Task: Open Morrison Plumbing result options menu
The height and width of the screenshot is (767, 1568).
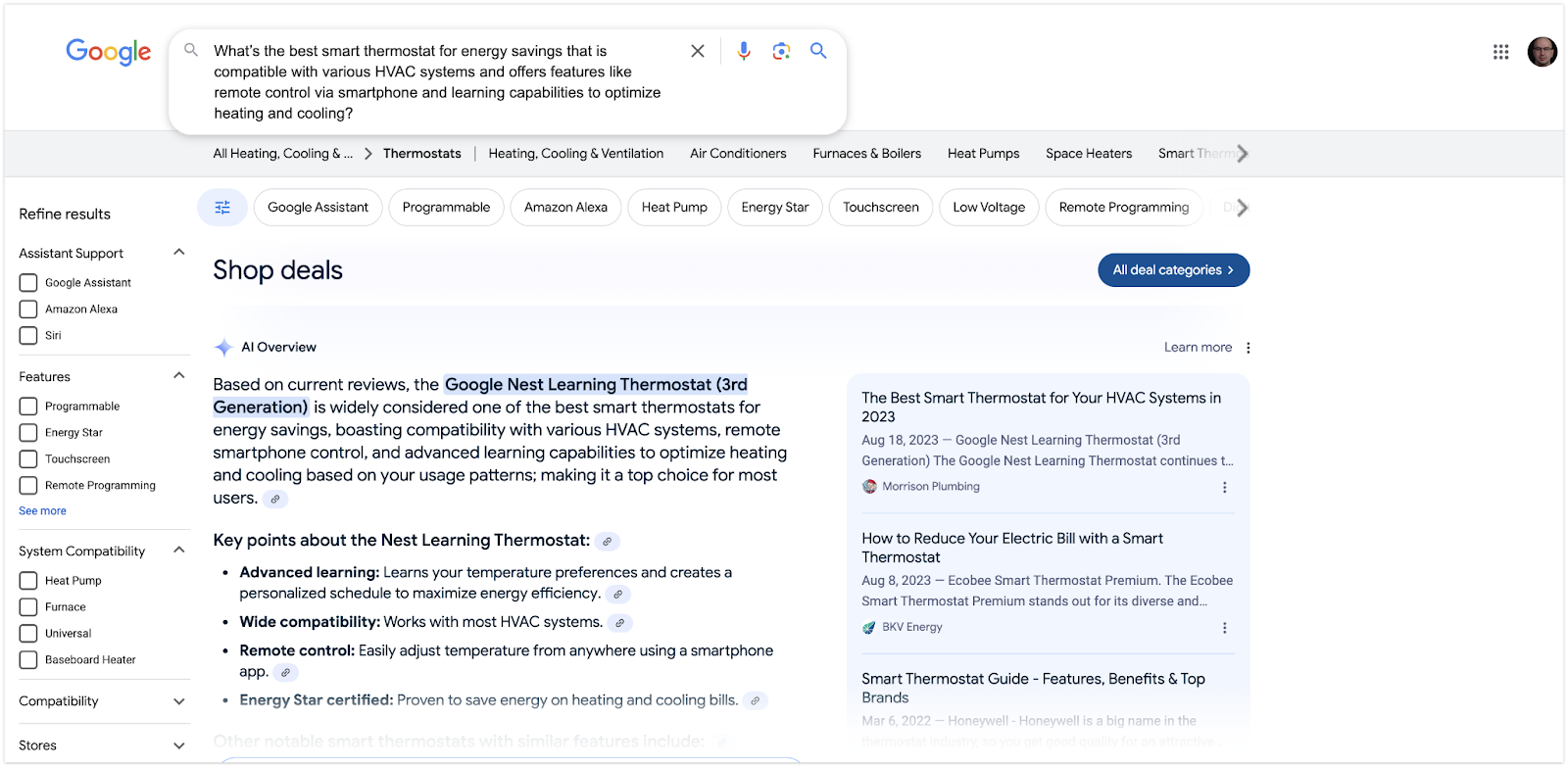Action: [1225, 487]
